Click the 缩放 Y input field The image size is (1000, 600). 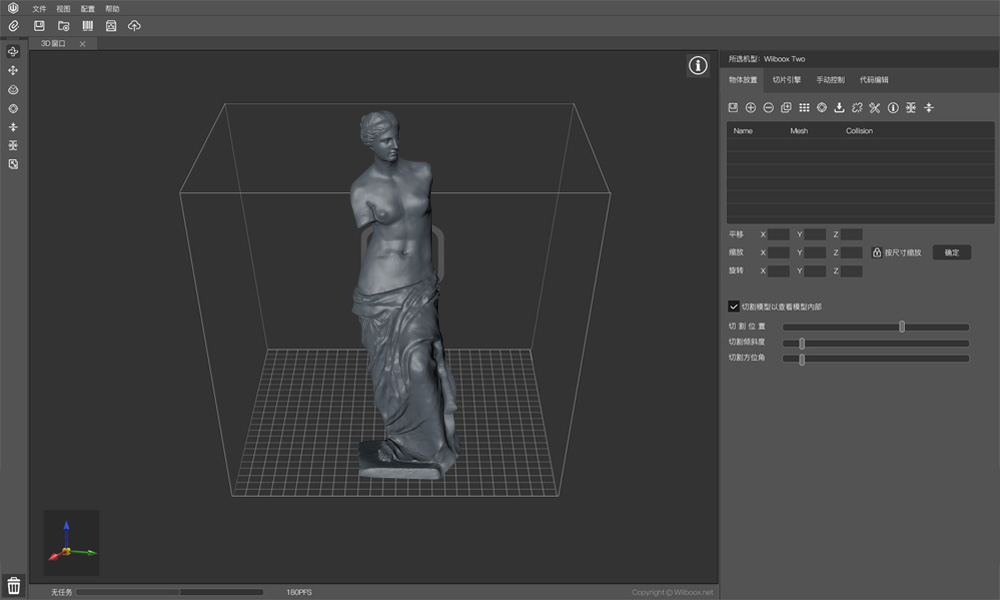(815, 252)
